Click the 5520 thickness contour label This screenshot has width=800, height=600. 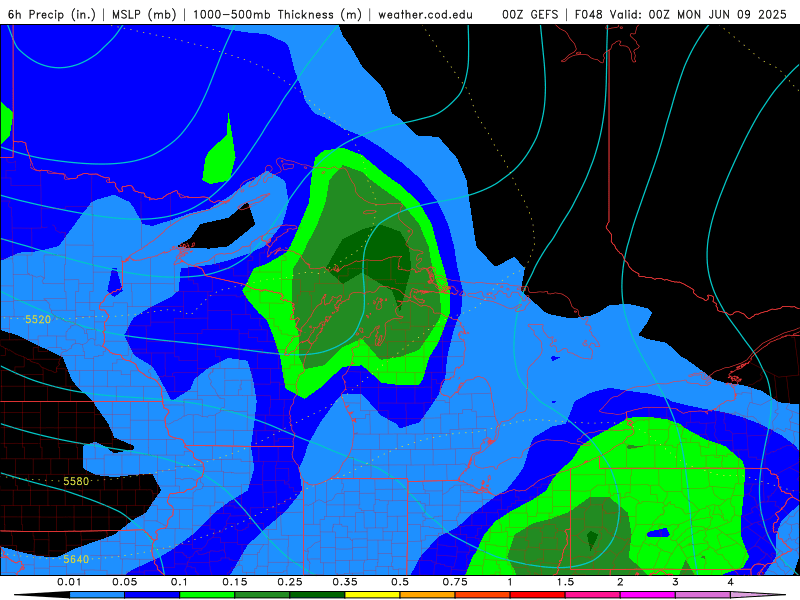tap(38, 319)
